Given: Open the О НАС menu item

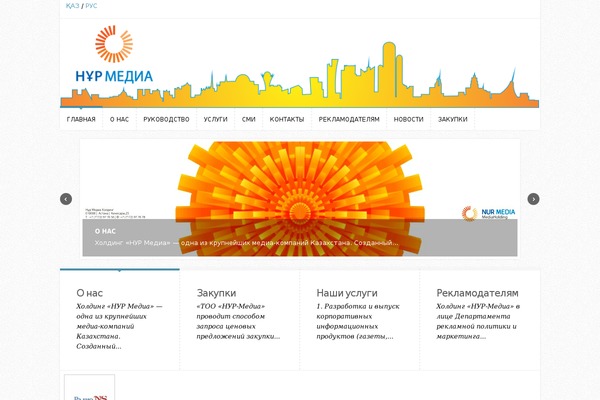Looking at the screenshot, I should [x=119, y=119].
